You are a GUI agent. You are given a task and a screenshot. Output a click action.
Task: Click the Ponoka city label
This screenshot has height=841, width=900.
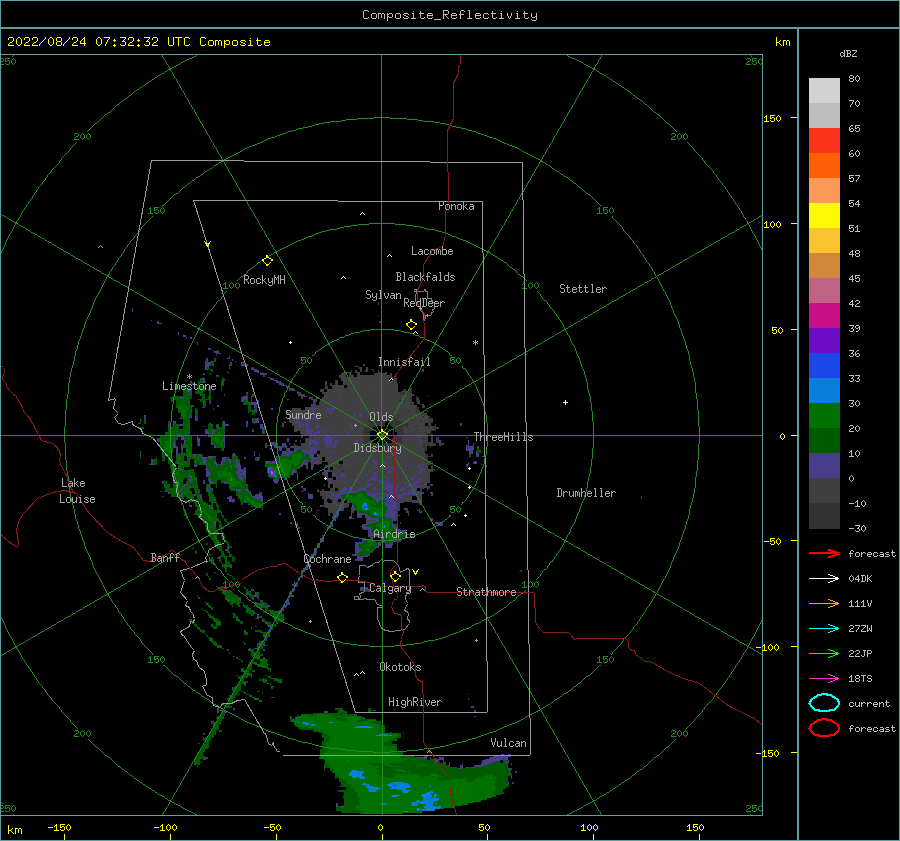point(456,206)
